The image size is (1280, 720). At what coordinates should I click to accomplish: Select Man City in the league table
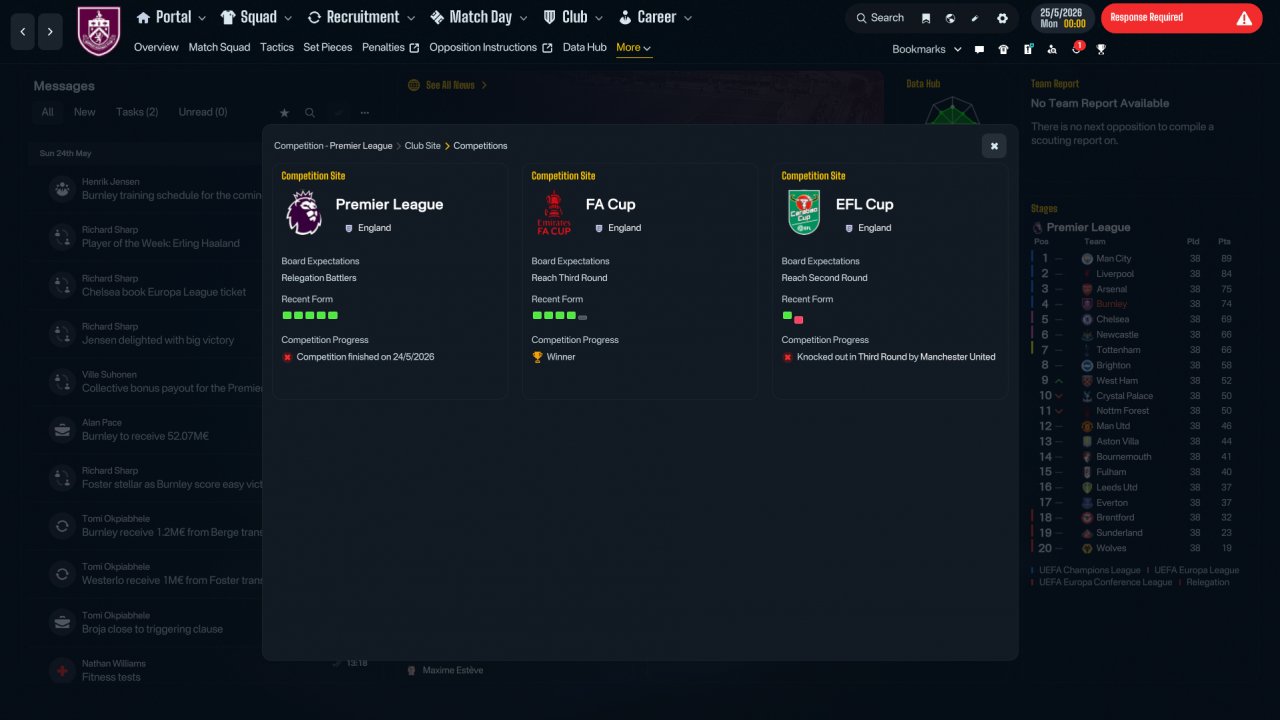1114,259
